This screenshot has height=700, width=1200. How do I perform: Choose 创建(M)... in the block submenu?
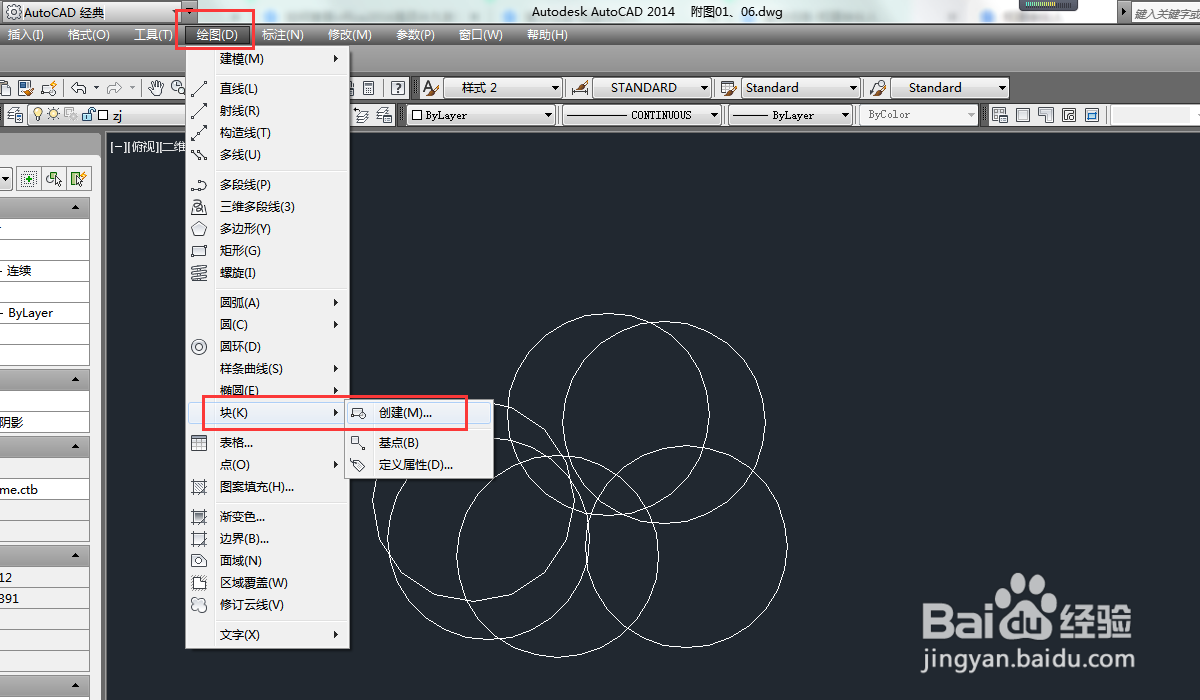click(418, 413)
